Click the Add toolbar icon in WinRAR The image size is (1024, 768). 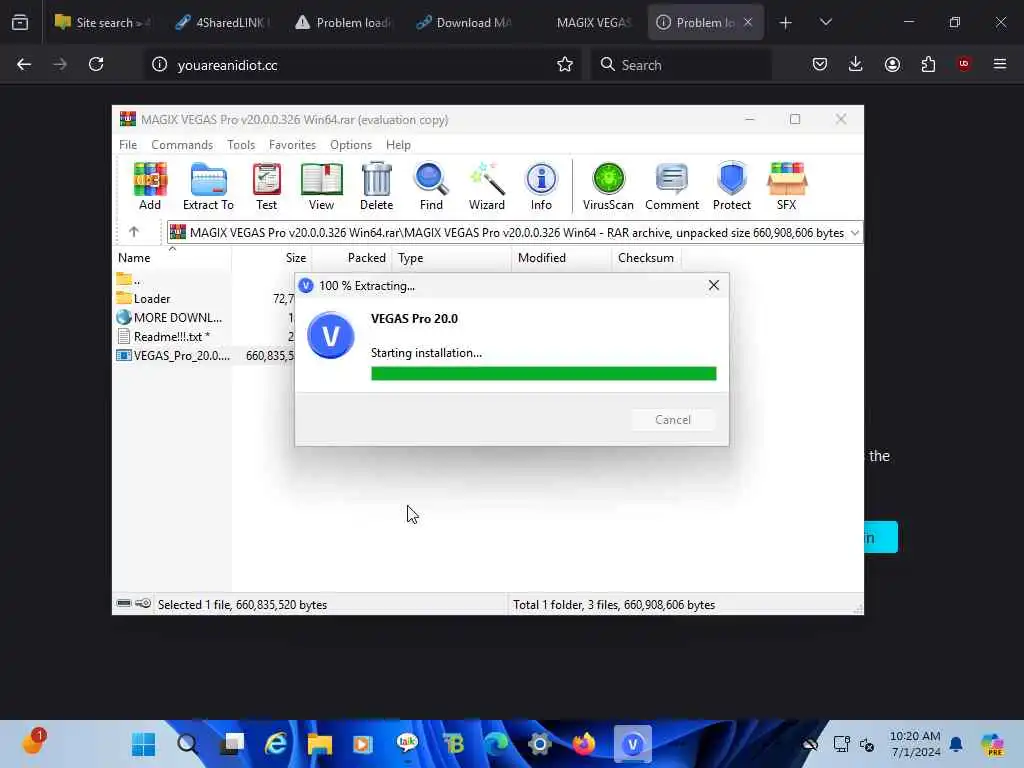pos(150,186)
